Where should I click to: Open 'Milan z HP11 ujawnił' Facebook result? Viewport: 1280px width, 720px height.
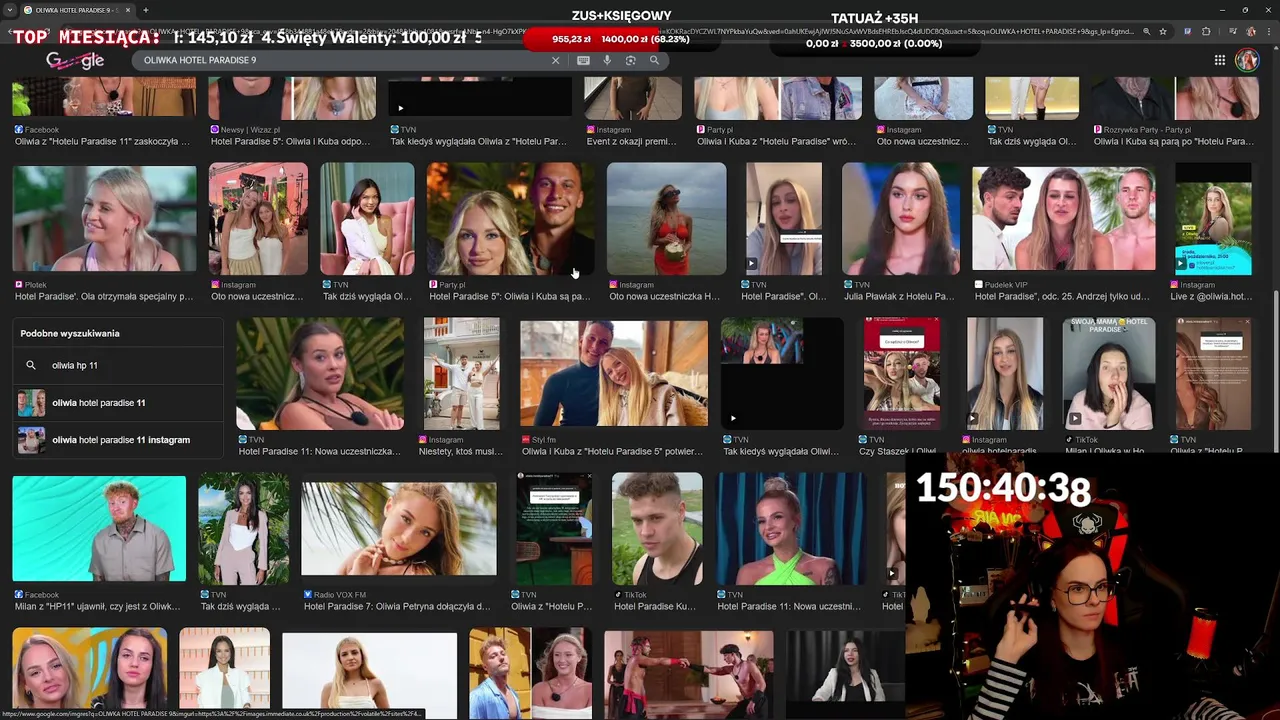98,606
